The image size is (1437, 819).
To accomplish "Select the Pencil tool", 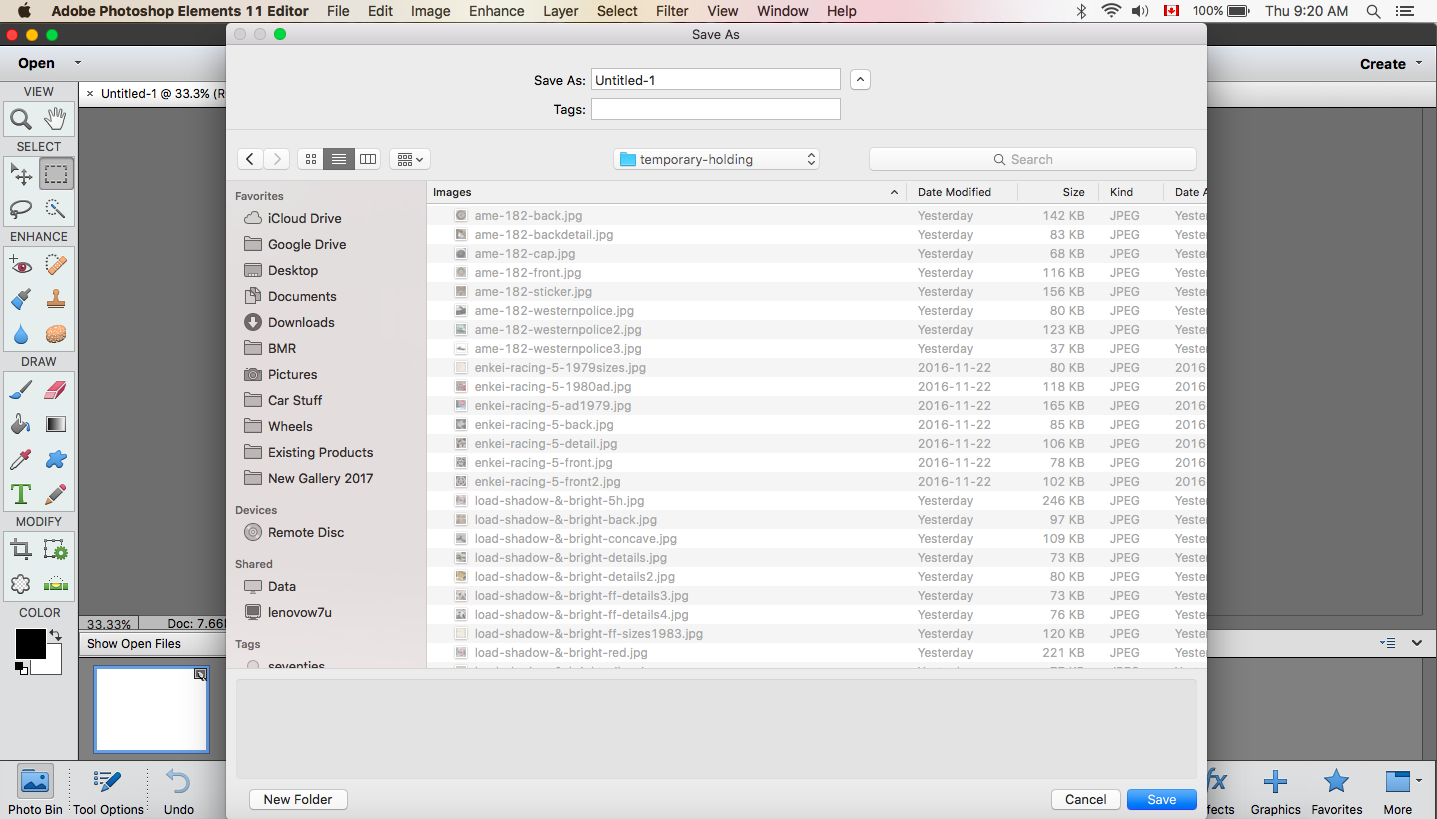I will [x=56, y=494].
